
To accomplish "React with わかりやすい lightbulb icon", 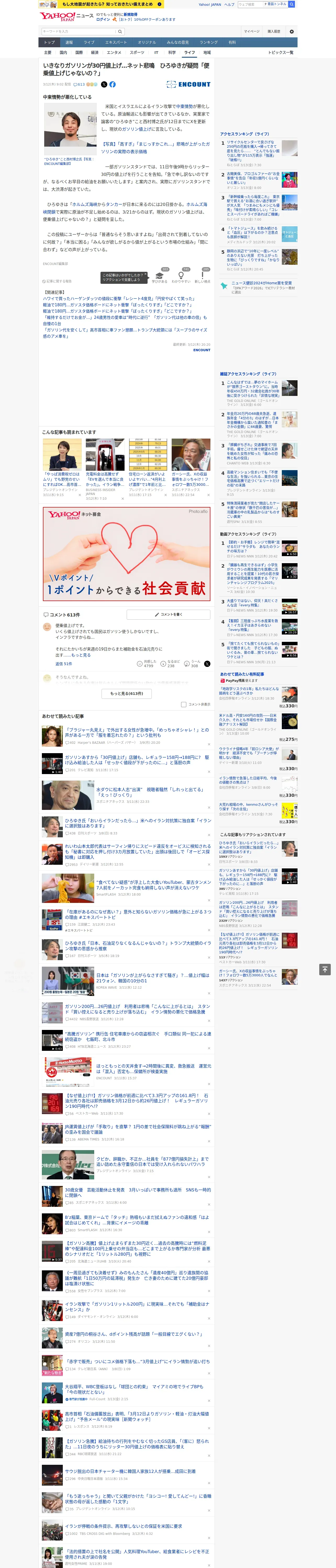I will 181,275.
